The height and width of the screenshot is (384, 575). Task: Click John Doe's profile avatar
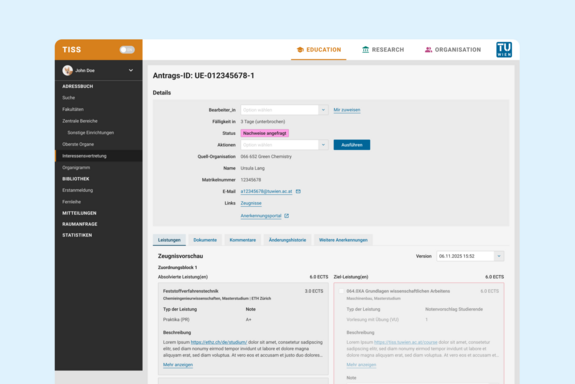click(x=67, y=70)
